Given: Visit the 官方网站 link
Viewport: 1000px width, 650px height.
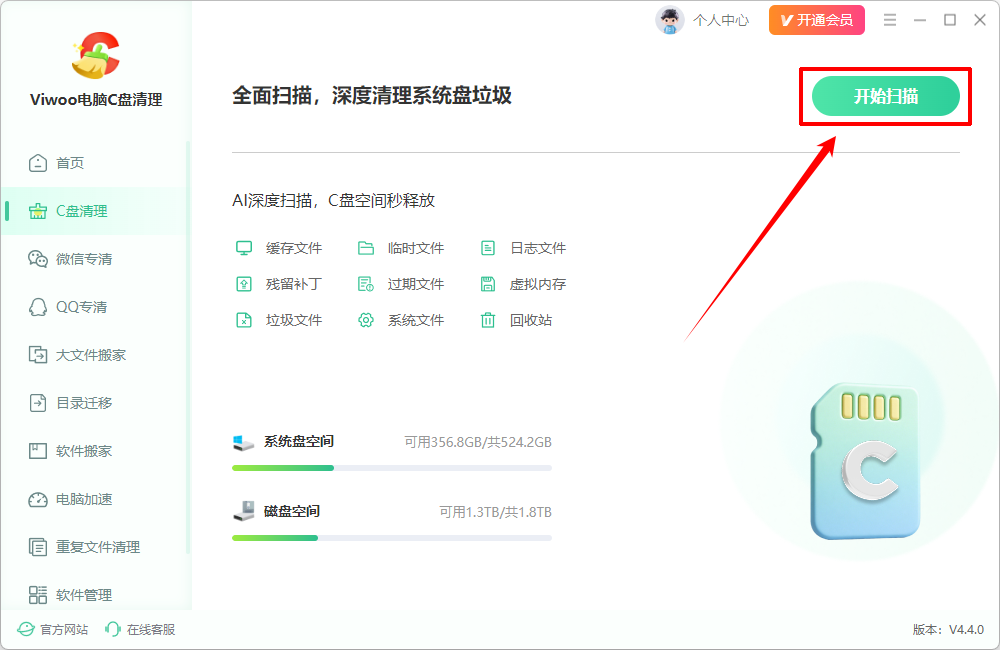Looking at the screenshot, I should pos(53,630).
